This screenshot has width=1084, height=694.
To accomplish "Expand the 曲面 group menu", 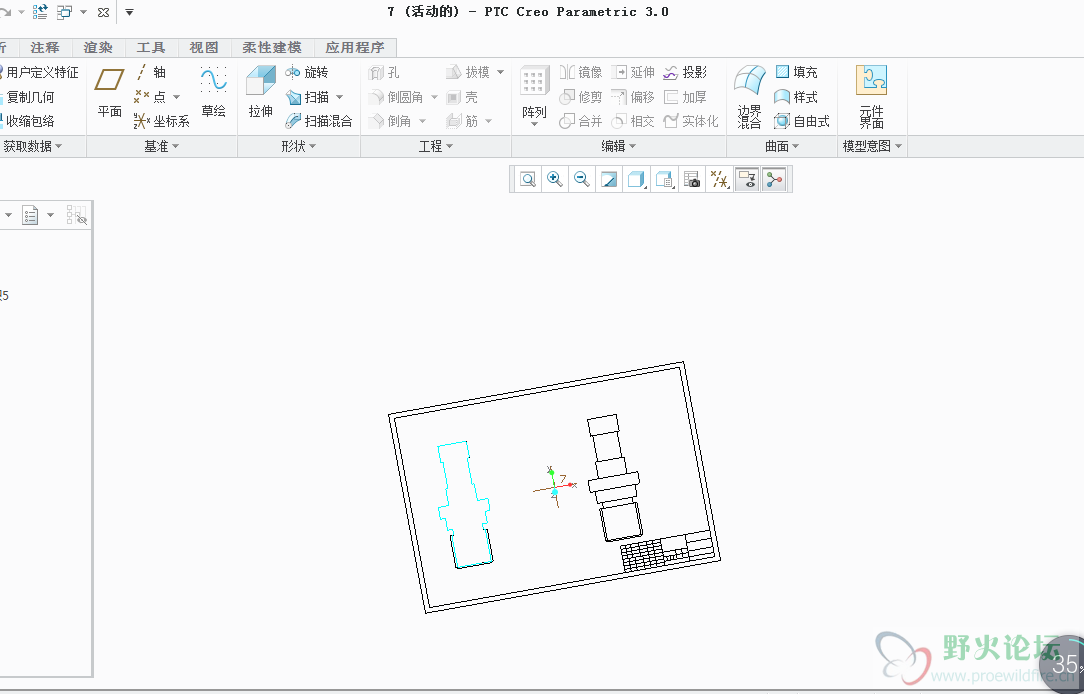I will [782, 146].
